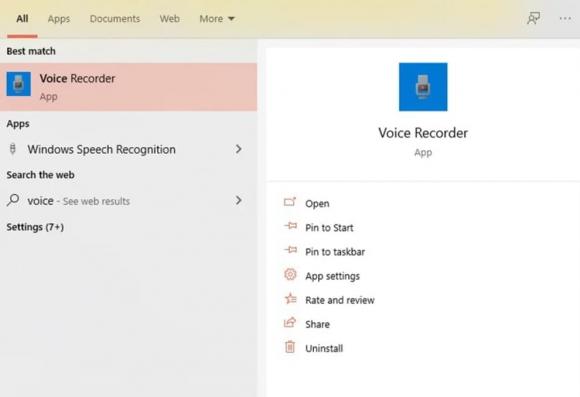Click the Pin to Start pin icon
Screen dimensions: 580x397
[290, 226]
